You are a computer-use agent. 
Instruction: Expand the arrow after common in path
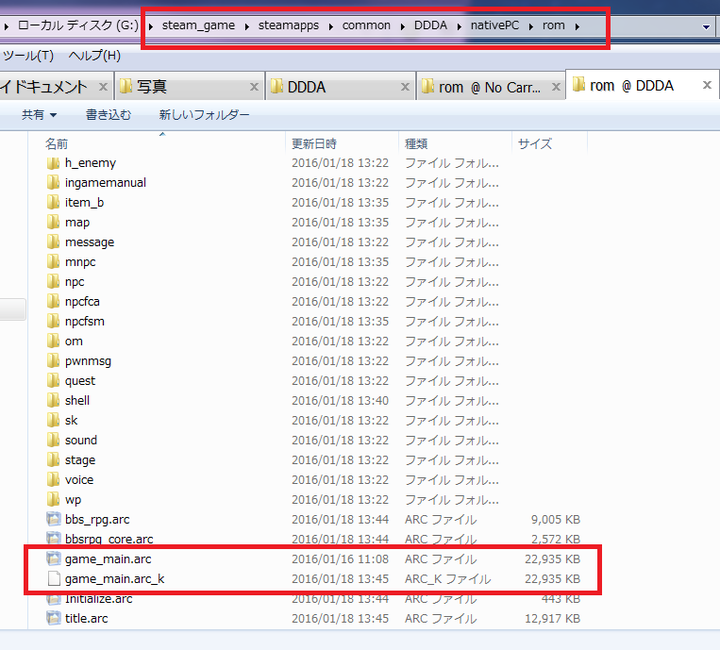[403, 27]
